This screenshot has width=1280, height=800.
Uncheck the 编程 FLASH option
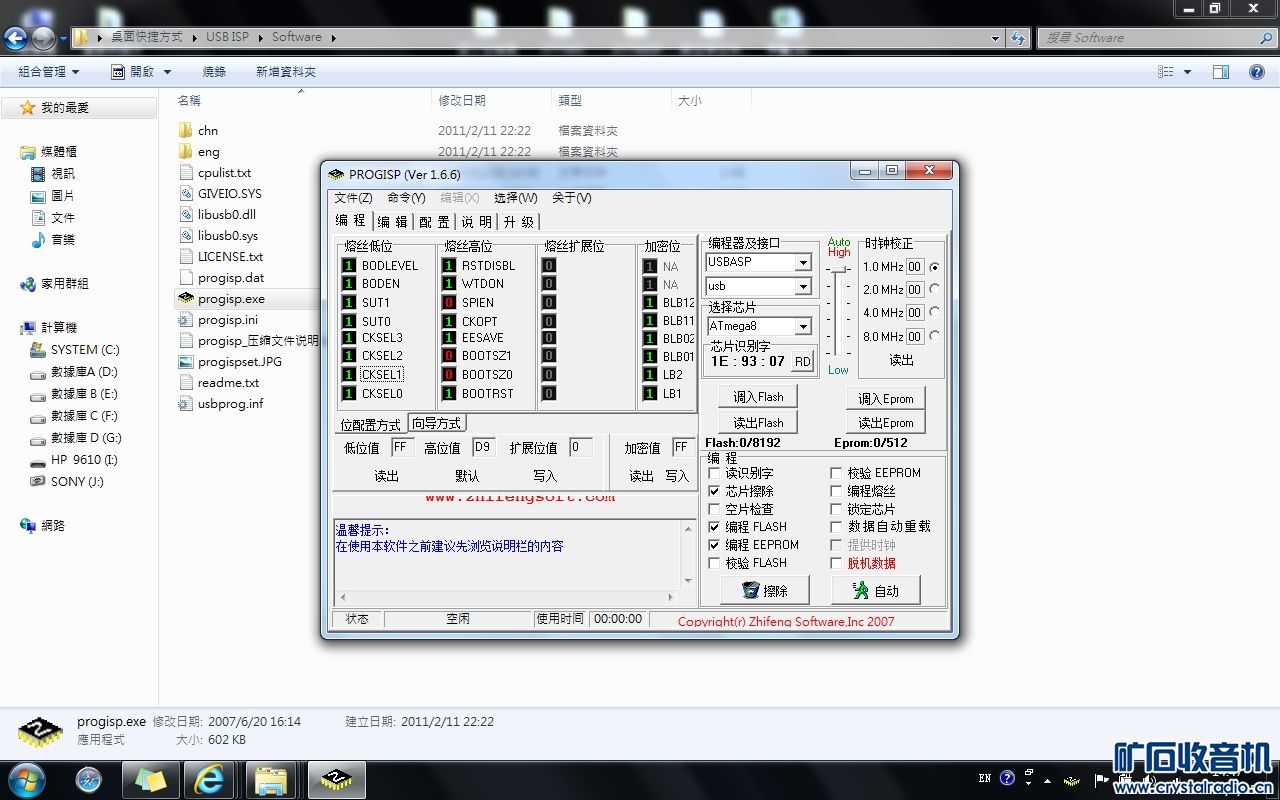tap(714, 527)
